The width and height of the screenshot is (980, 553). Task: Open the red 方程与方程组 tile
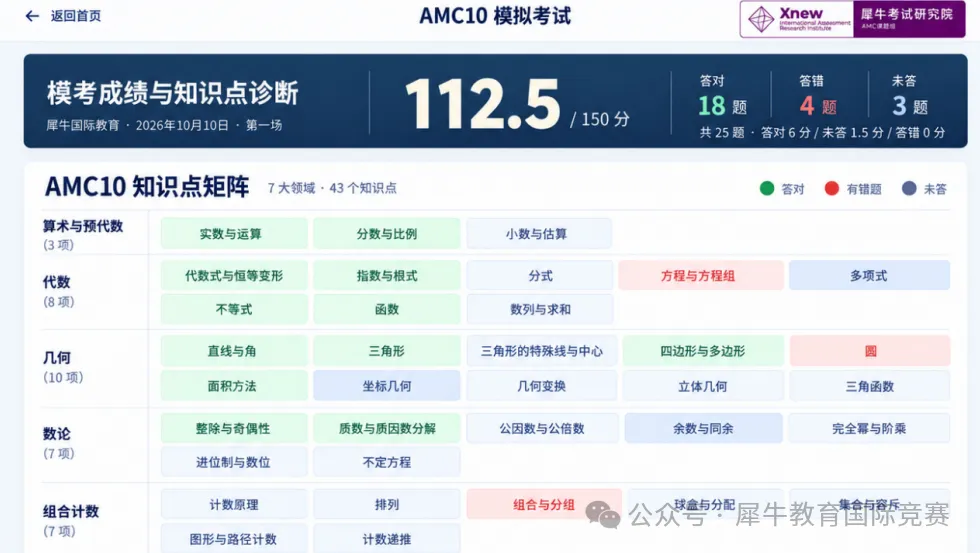point(701,276)
